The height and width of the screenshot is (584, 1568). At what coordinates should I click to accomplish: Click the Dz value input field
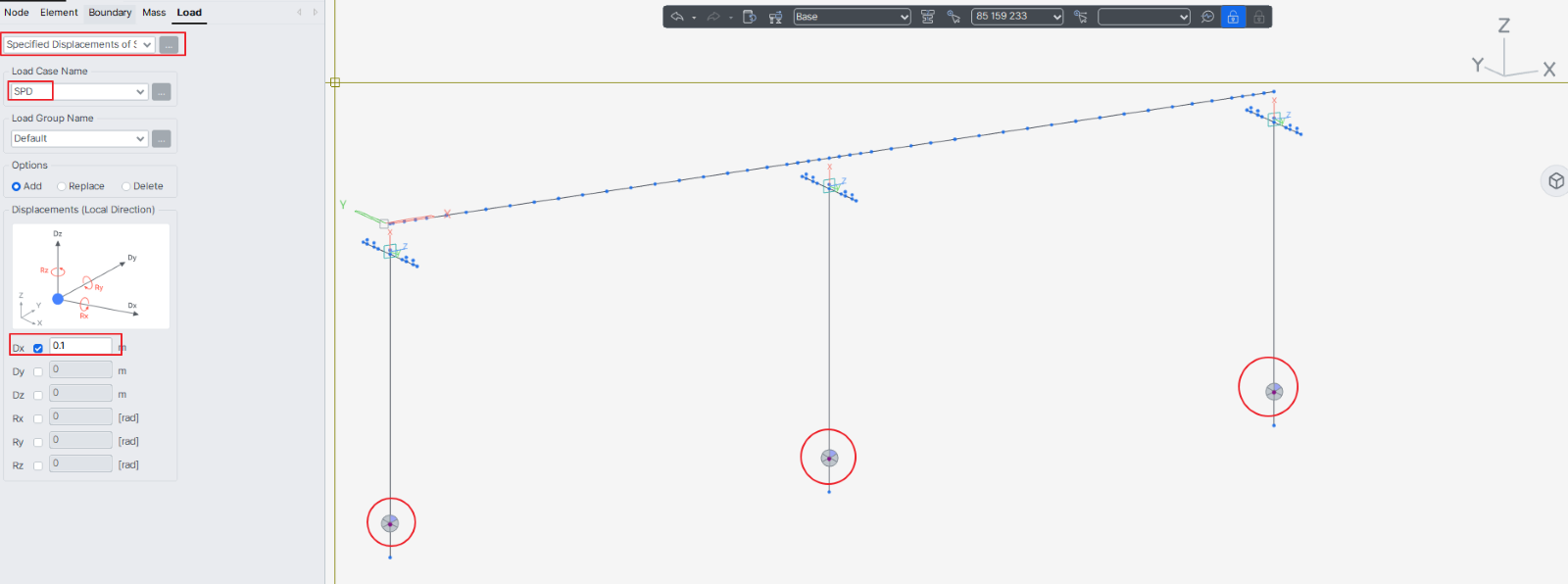click(80, 393)
